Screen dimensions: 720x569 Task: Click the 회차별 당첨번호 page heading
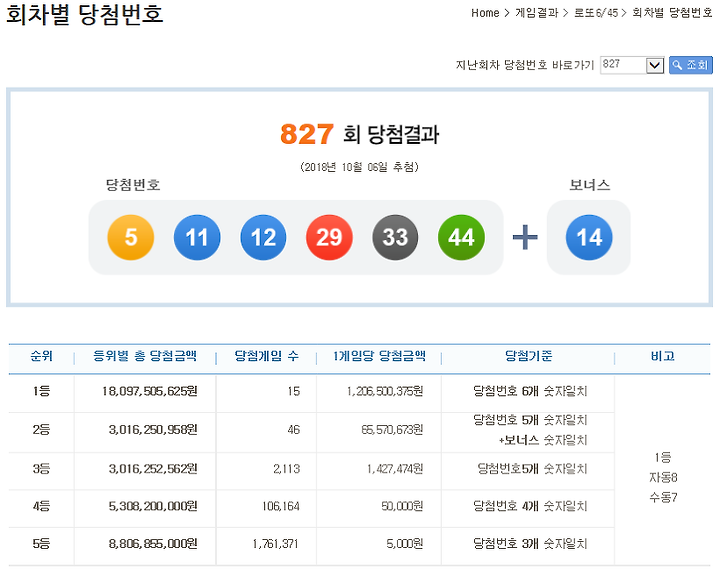[84, 14]
